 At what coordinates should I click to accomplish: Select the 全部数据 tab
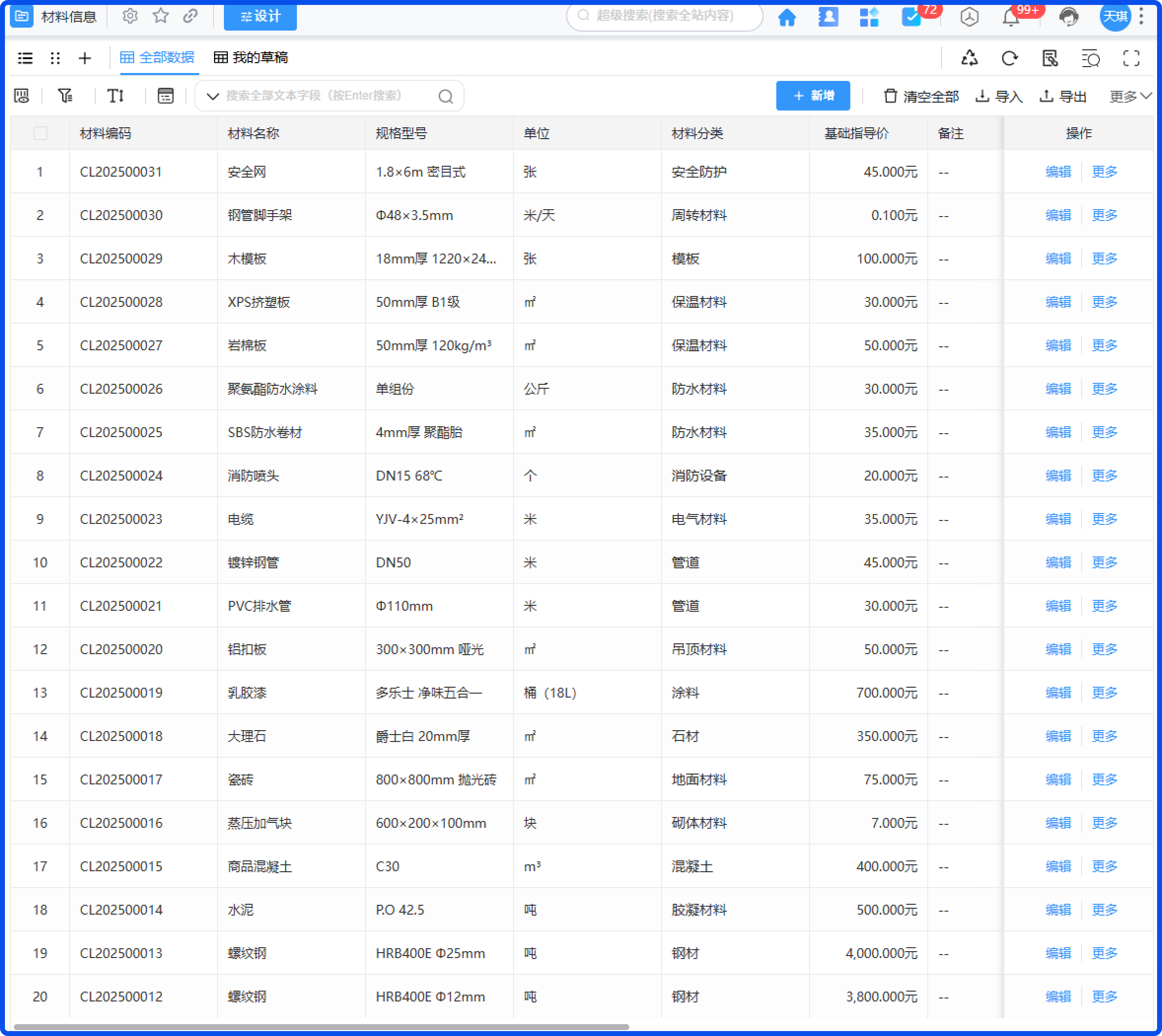pos(158,58)
